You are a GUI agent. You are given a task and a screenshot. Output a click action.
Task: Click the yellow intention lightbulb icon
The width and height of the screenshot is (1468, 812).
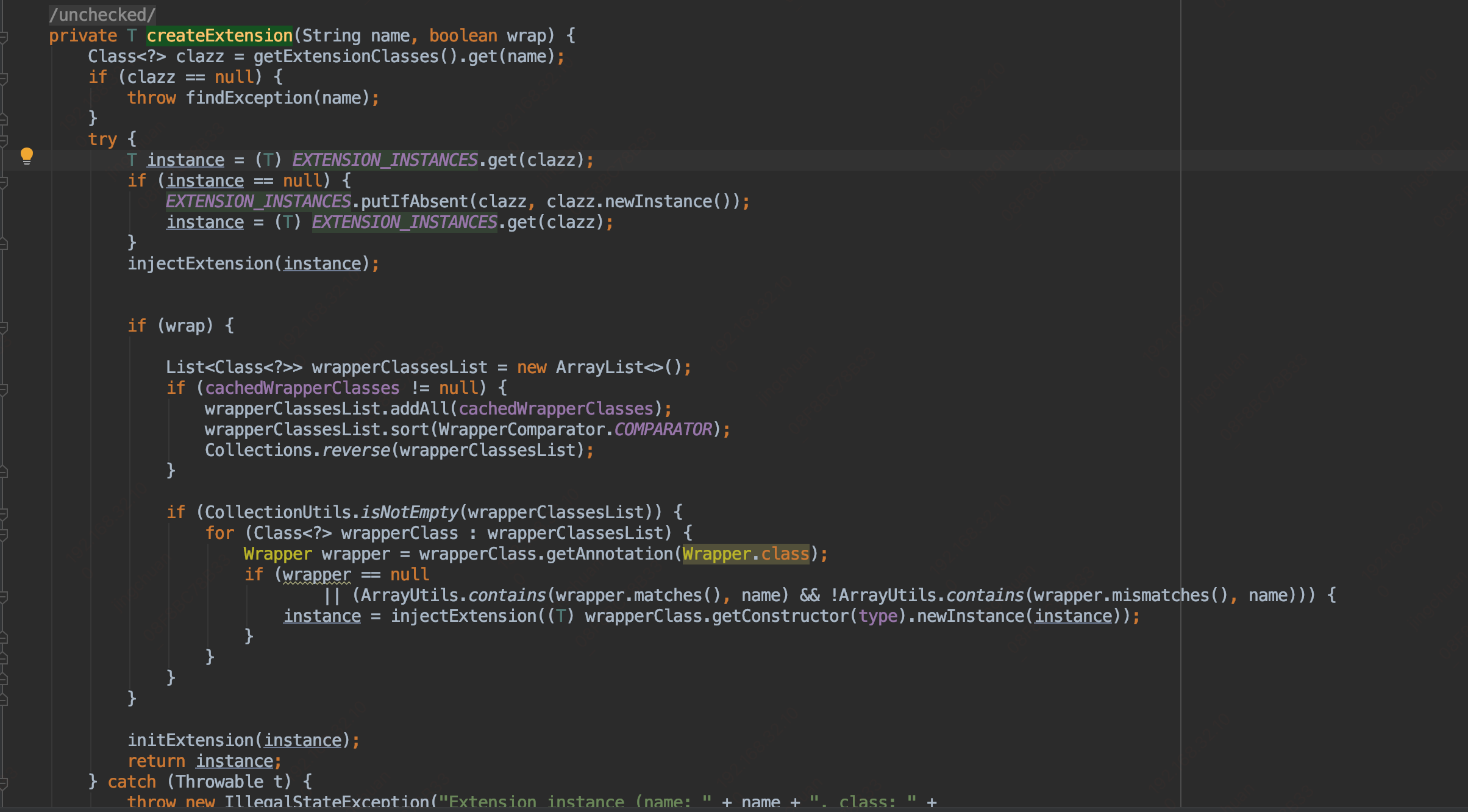click(x=26, y=155)
